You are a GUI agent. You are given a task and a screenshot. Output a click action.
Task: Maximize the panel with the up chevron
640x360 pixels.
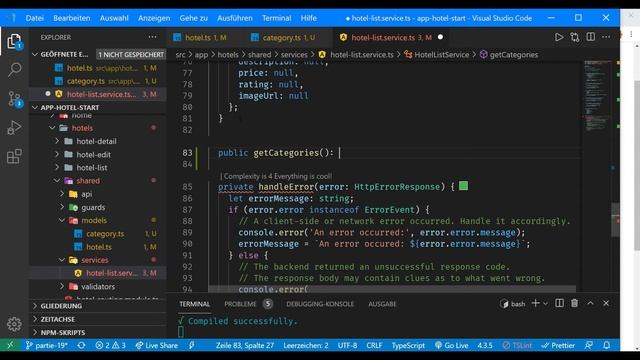tap(590, 303)
